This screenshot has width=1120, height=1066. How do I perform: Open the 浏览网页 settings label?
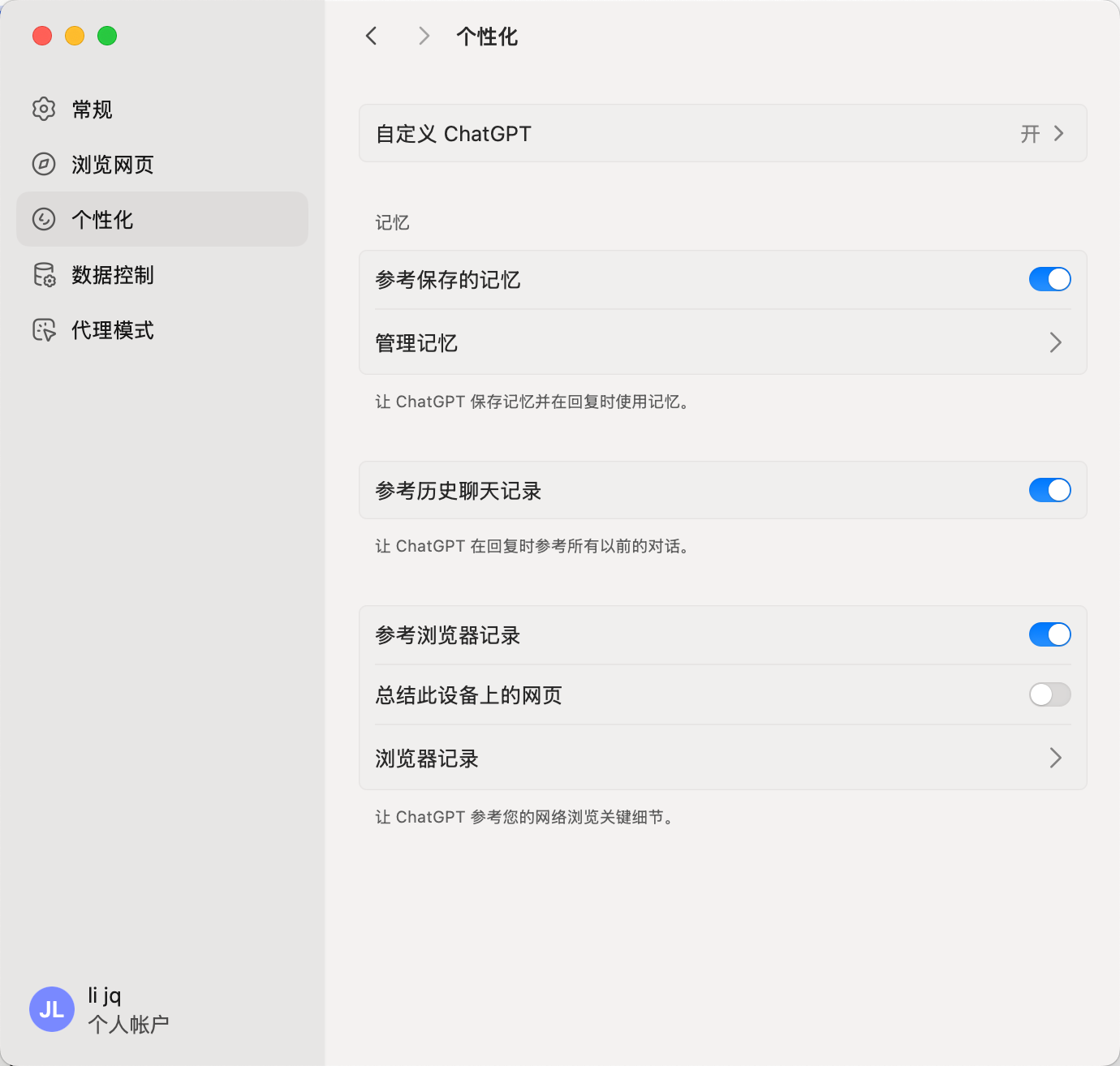113,165
